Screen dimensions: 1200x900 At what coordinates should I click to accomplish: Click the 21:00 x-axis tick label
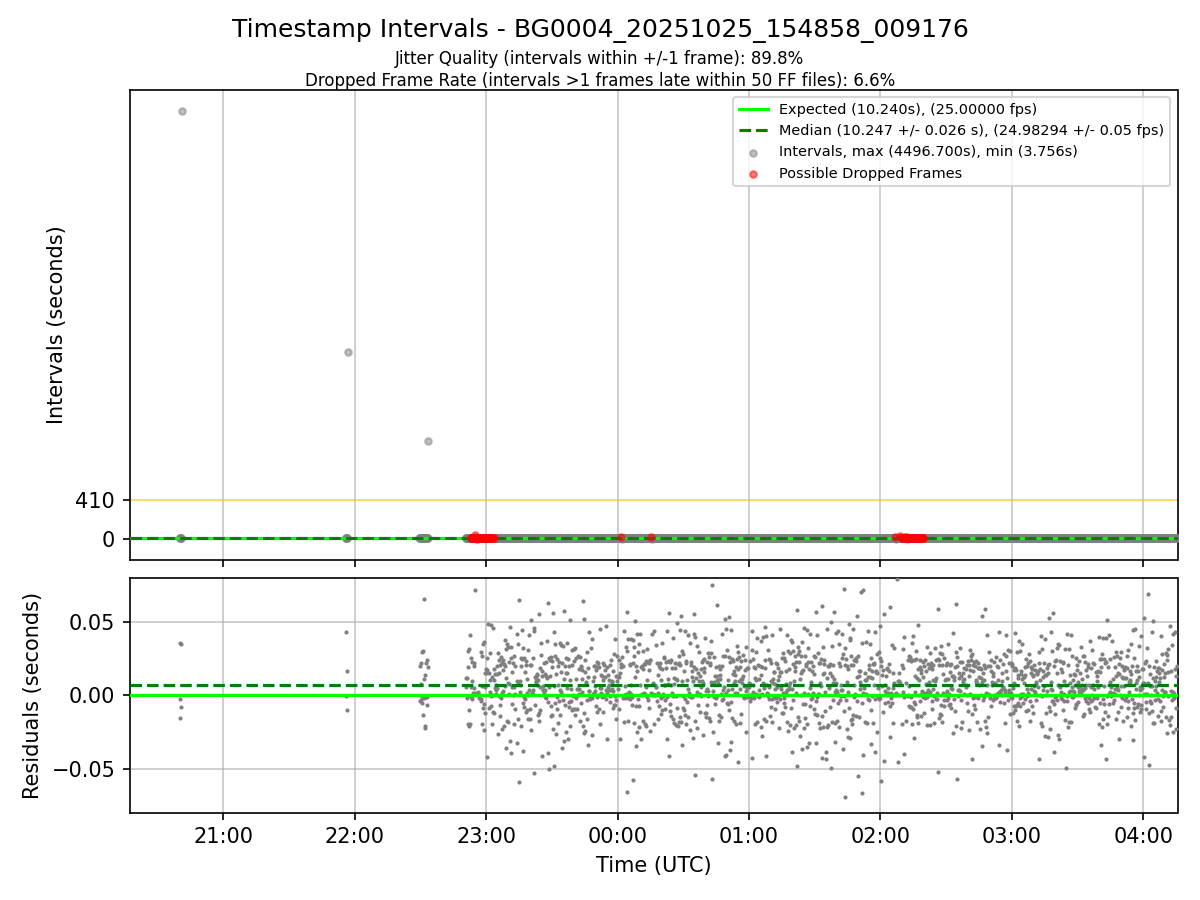223,834
